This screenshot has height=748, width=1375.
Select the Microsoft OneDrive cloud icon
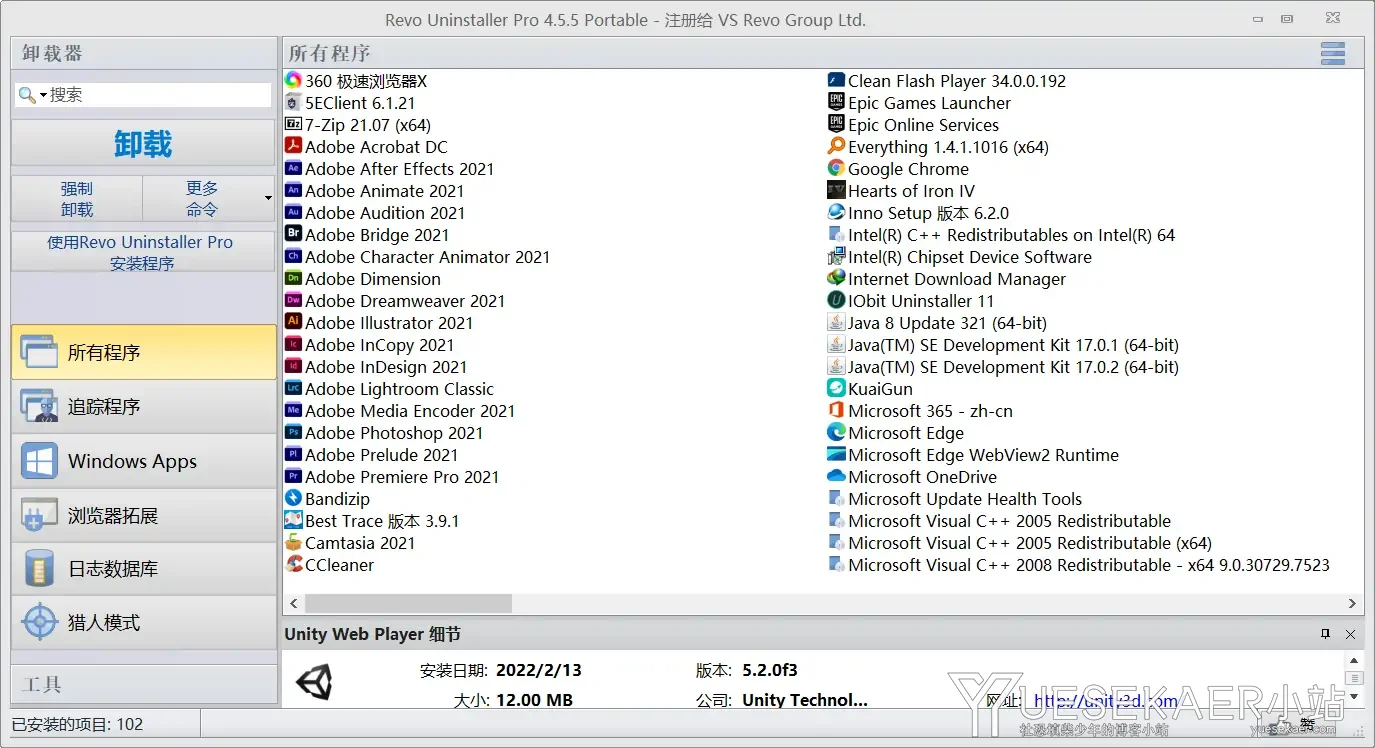pos(836,476)
